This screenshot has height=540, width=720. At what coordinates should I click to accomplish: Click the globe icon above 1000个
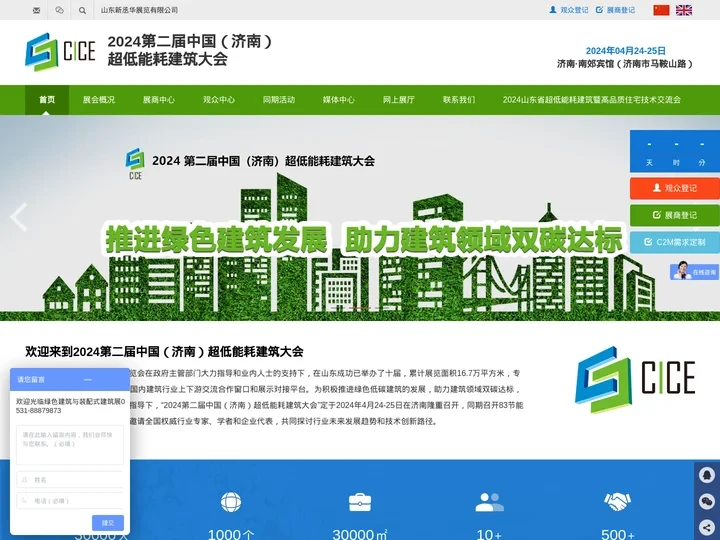pyautogui.click(x=231, y=502)
